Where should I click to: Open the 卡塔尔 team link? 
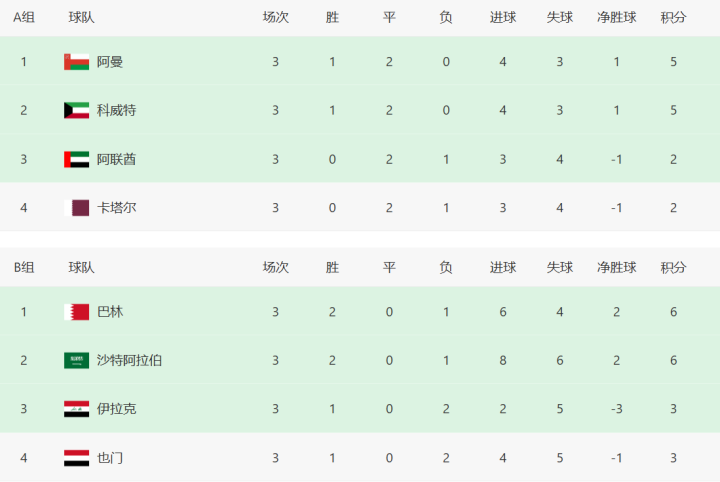117,208
